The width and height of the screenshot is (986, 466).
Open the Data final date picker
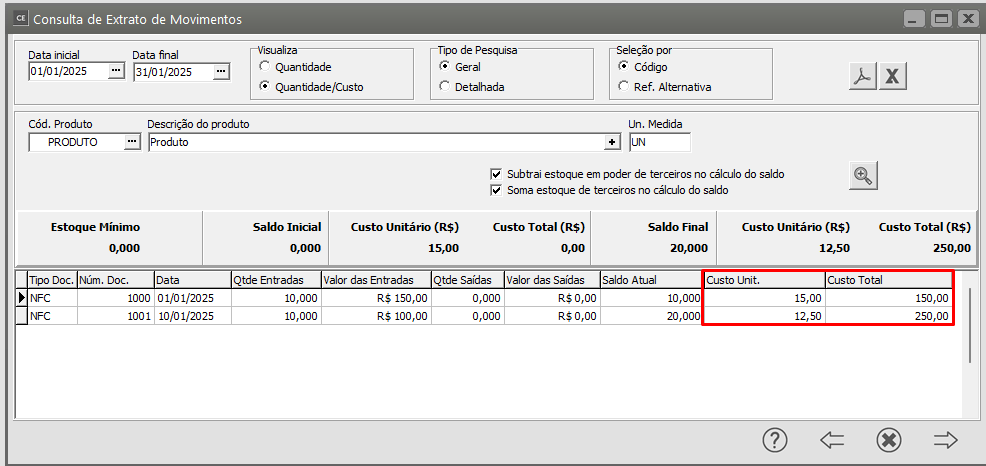tap(221, 71)
